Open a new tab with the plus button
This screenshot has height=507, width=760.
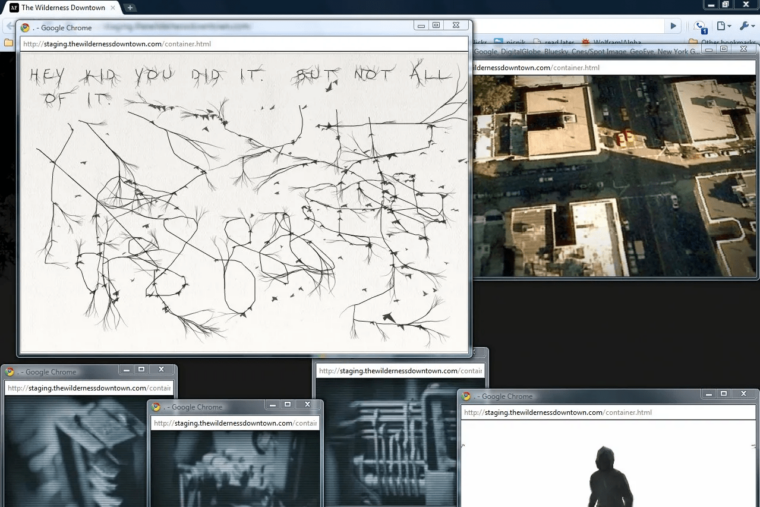pos(130,7)
